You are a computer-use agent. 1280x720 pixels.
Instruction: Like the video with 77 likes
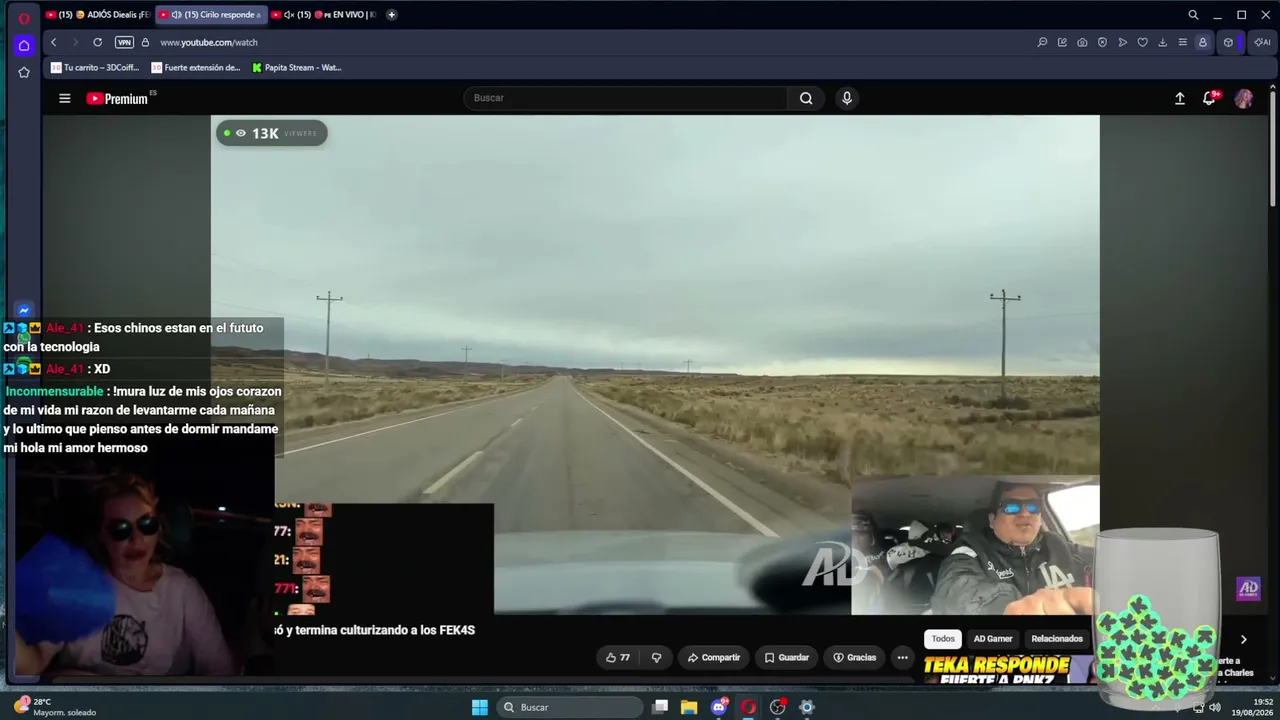coord(618,657)
